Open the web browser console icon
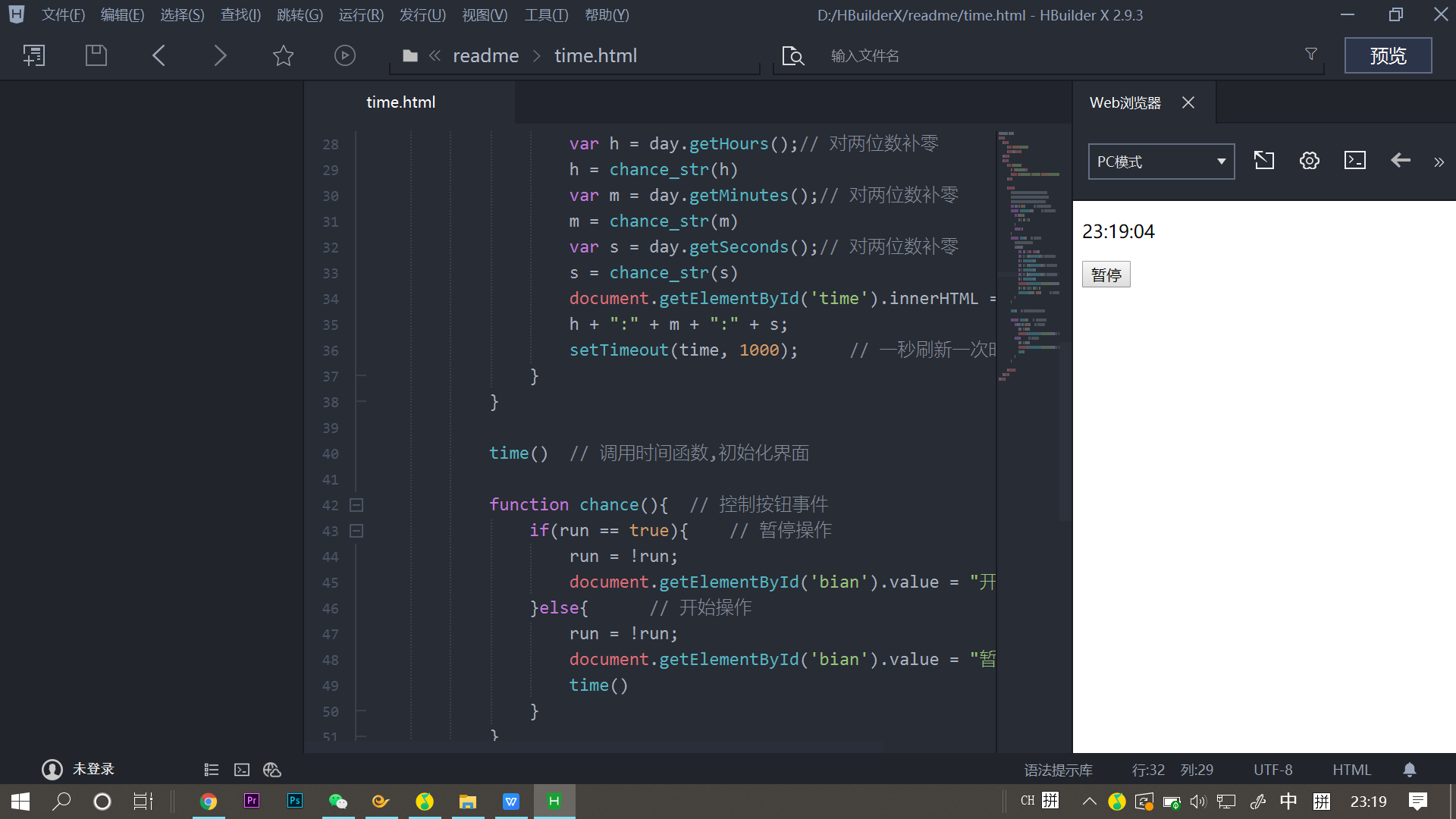The width and height of the screenshot is (1456, 819). coord(1354,161)
